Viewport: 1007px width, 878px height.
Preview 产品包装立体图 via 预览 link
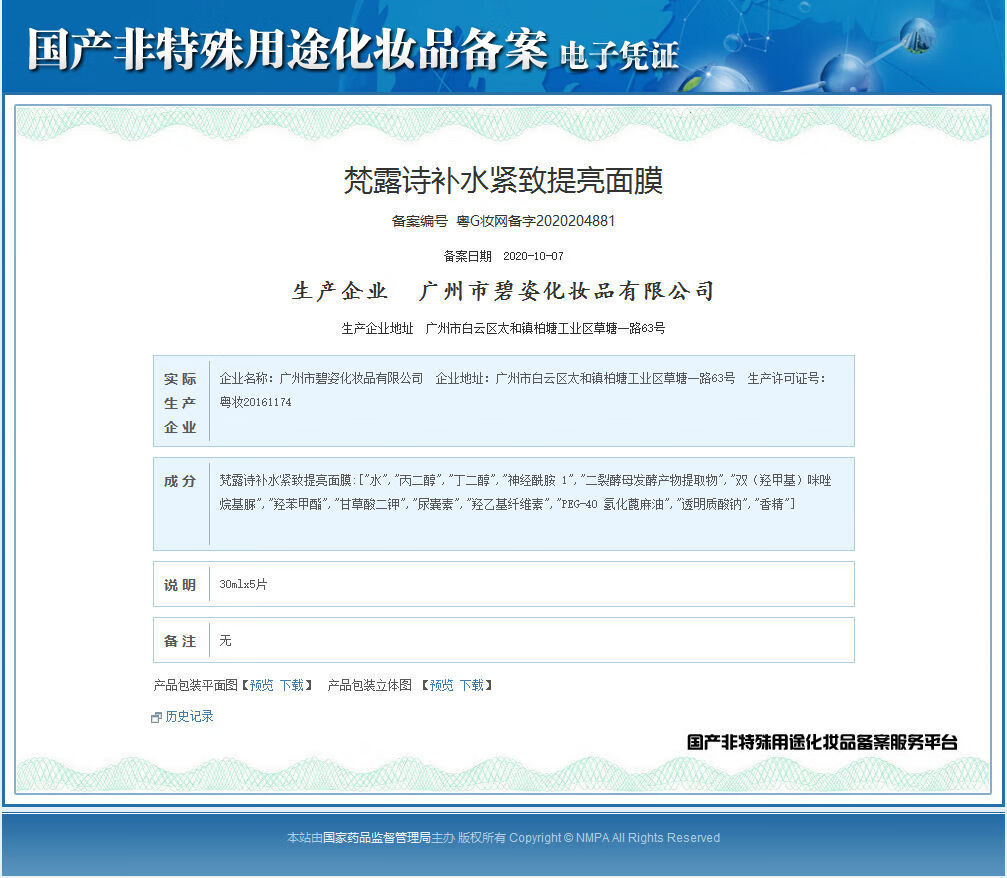tap(441, 685)
